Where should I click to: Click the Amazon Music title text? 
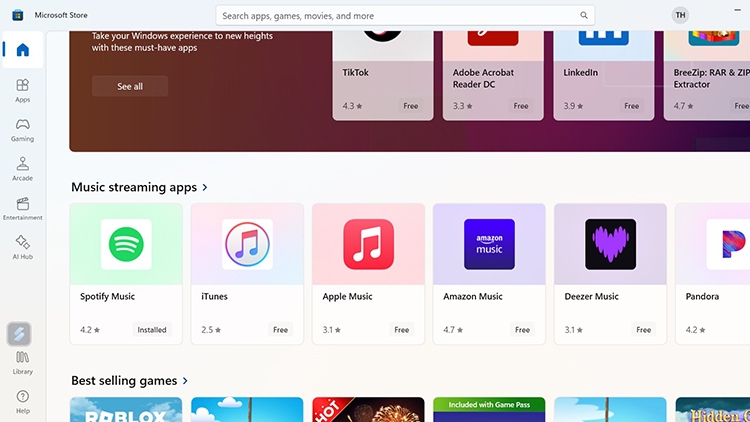point(473,297)
